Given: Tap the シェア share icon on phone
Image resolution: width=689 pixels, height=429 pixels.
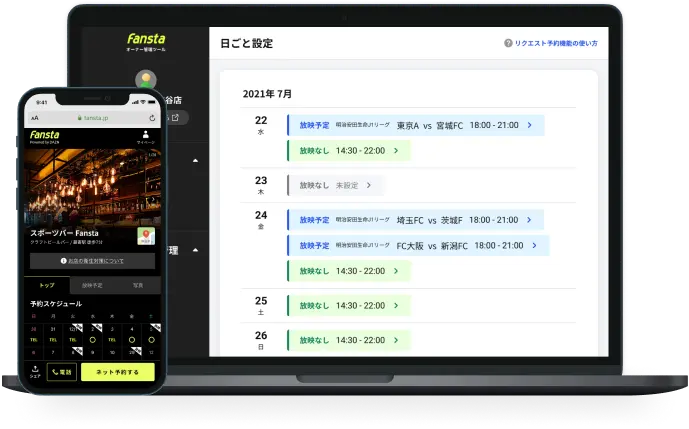Looking at the screenshot, I should point(35,372).
